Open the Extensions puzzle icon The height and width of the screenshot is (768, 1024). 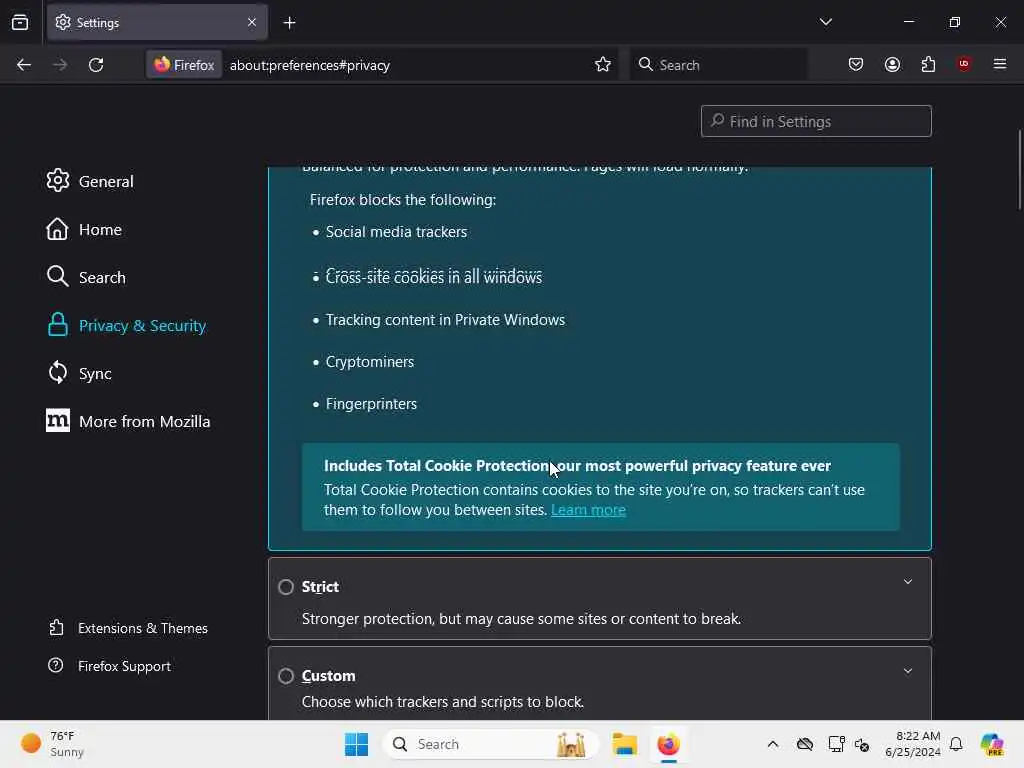pyautogui.click(x=928, y=64)
